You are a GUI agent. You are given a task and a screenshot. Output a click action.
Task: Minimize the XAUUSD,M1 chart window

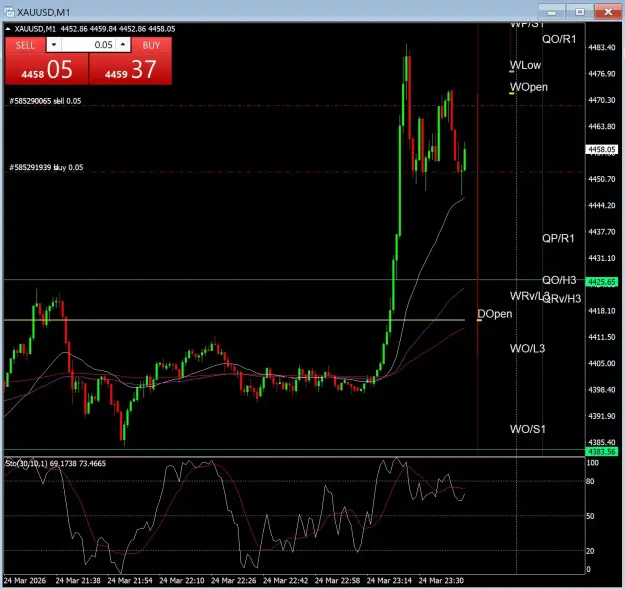(551, 12)
